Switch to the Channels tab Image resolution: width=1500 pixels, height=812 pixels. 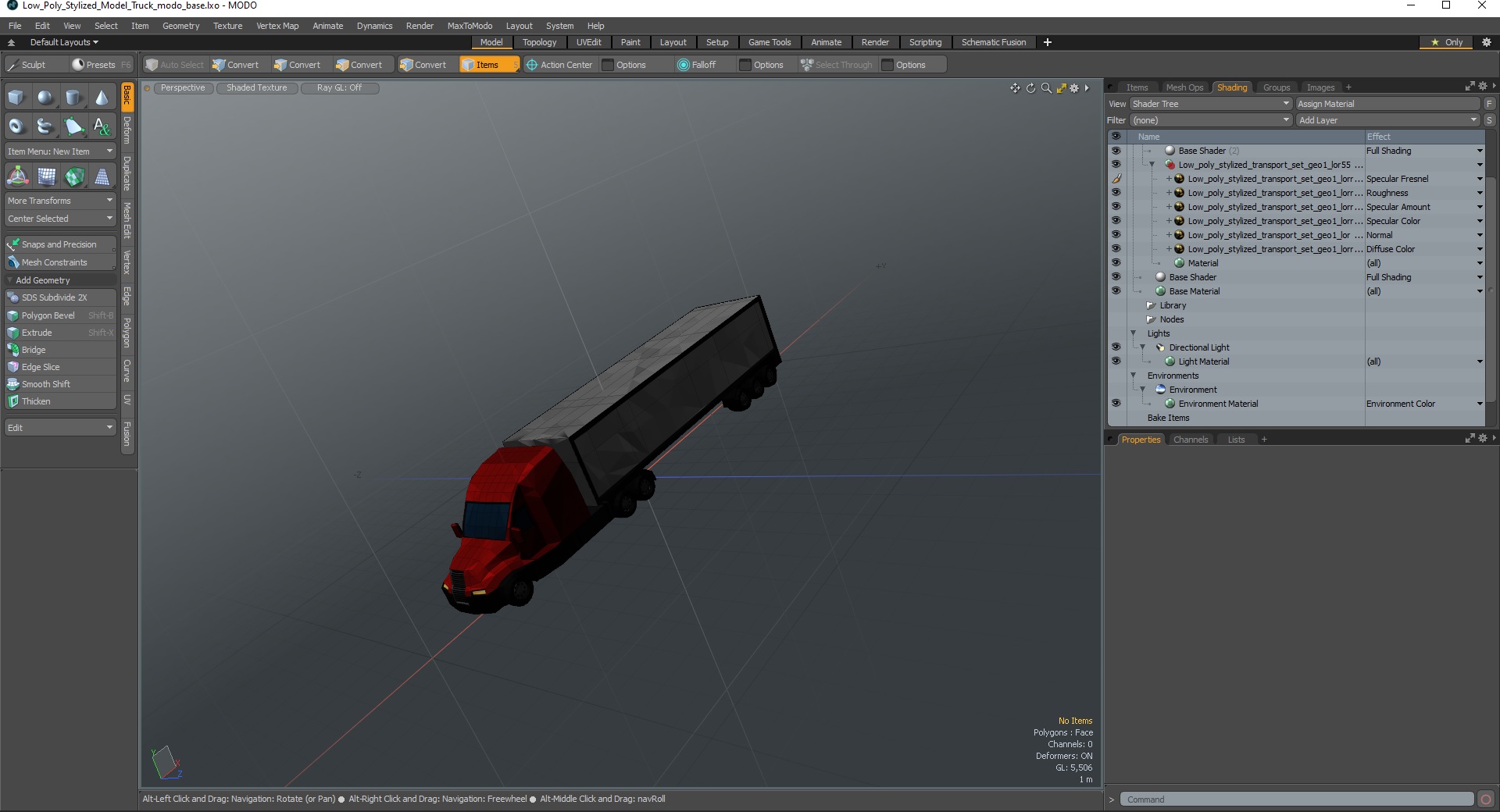(x=1191, y=440)
